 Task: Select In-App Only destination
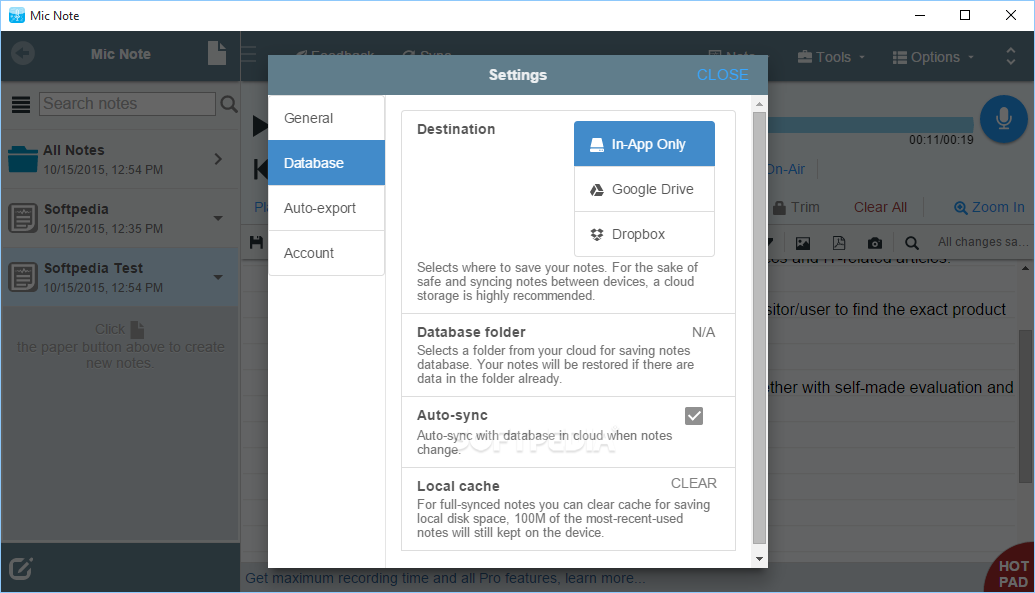(644, 144)
